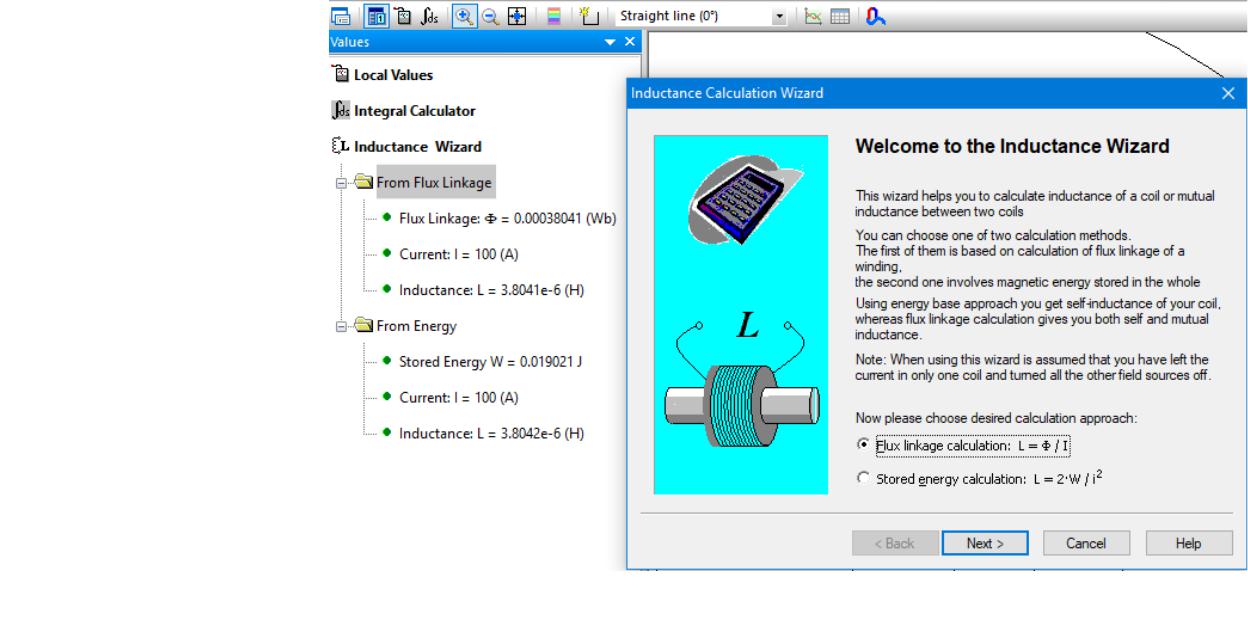This screenshot has height=640, width=1248.
Task: Click the Next button in wizard
Action: coord(984,543)
